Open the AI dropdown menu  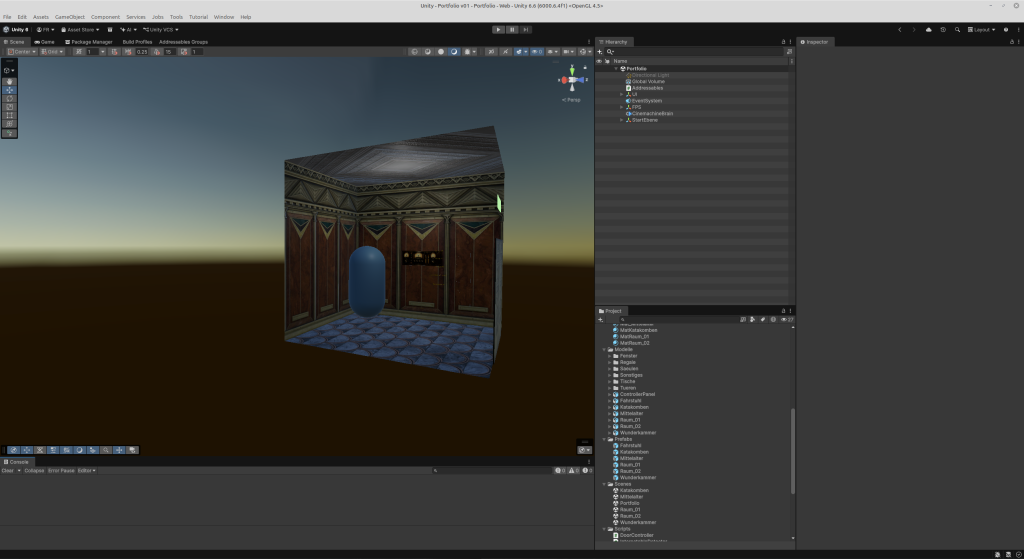pos(128,29)
